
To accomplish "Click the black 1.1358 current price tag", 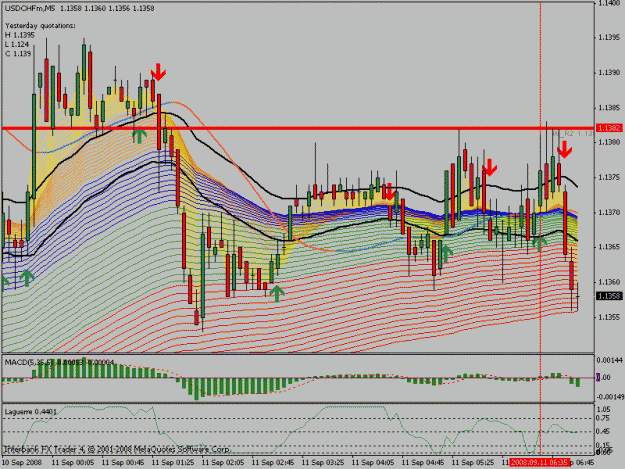I will tap(609, 296).
